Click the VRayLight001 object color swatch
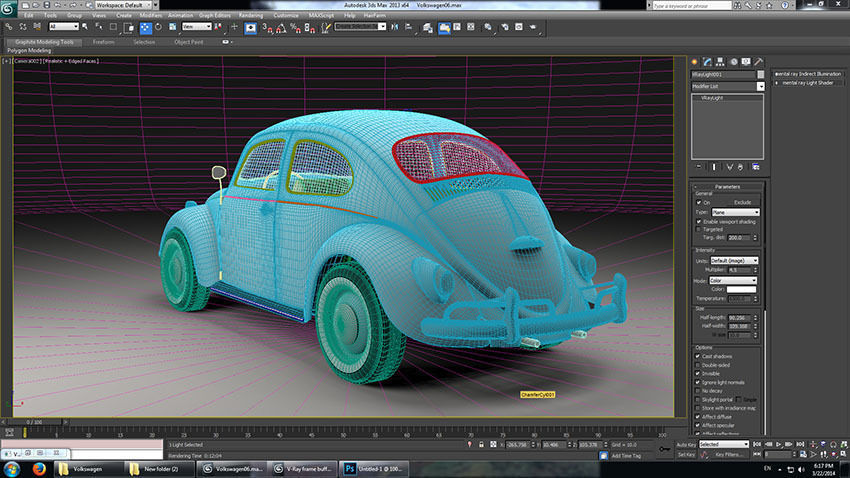Viewport: 850px width, 478px height. point(761,74)
